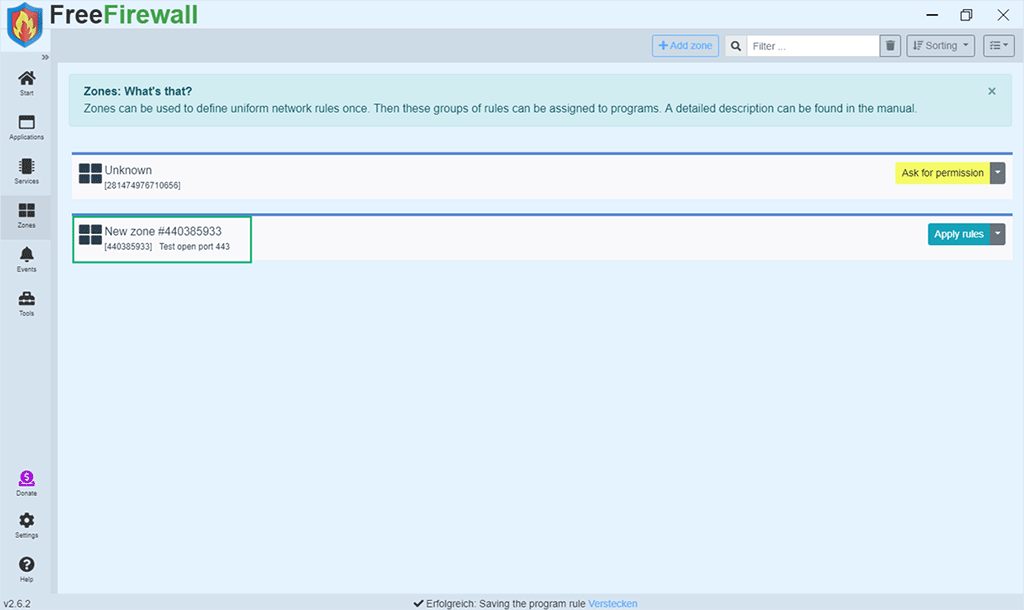Open the Sorting dropdown
1024x610 pixels.
941,46
